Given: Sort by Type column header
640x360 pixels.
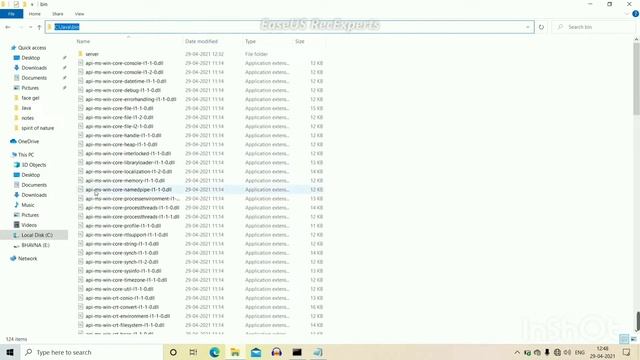Looking at the screenshot, I should [250, 41].
